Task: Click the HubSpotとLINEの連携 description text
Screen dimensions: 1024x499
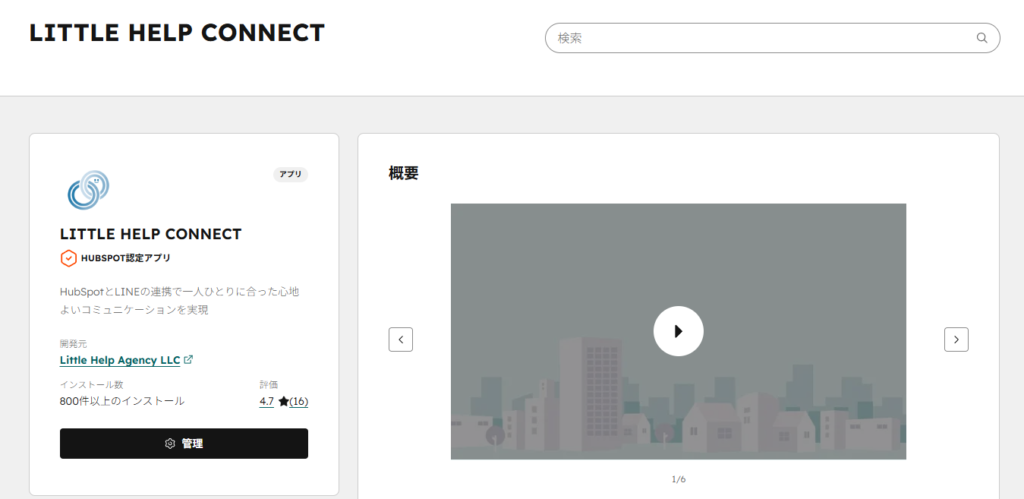Action: point(180,300)
